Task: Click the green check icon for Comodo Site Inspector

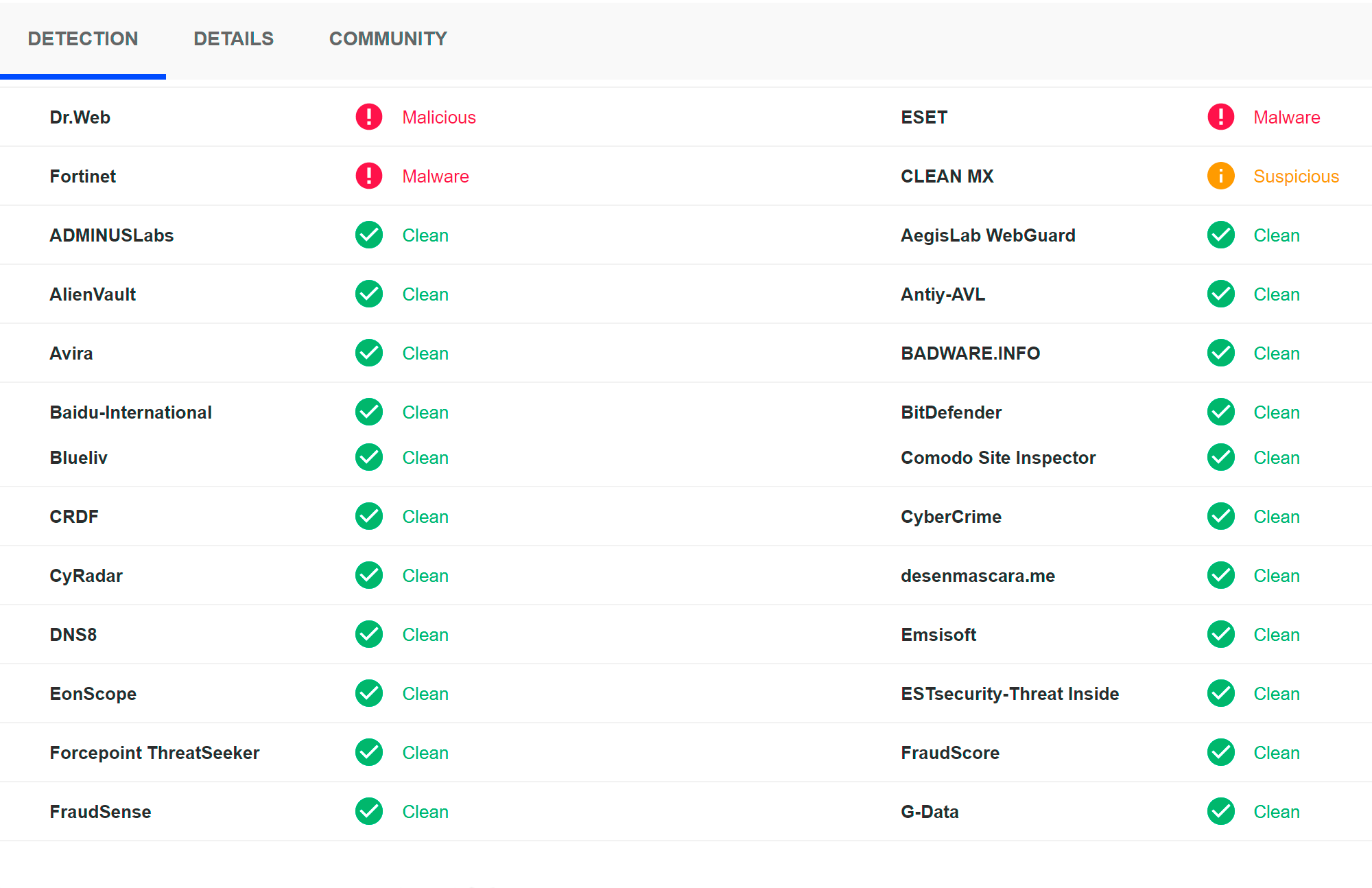Action: [x=1221, y=458]
